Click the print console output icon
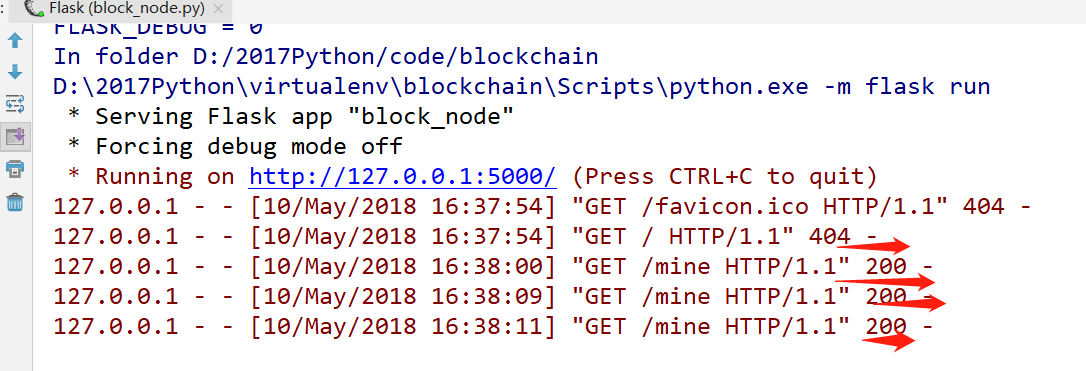Image resolution: width=1086 pixels, height=371 pixels. click(15, 168)
